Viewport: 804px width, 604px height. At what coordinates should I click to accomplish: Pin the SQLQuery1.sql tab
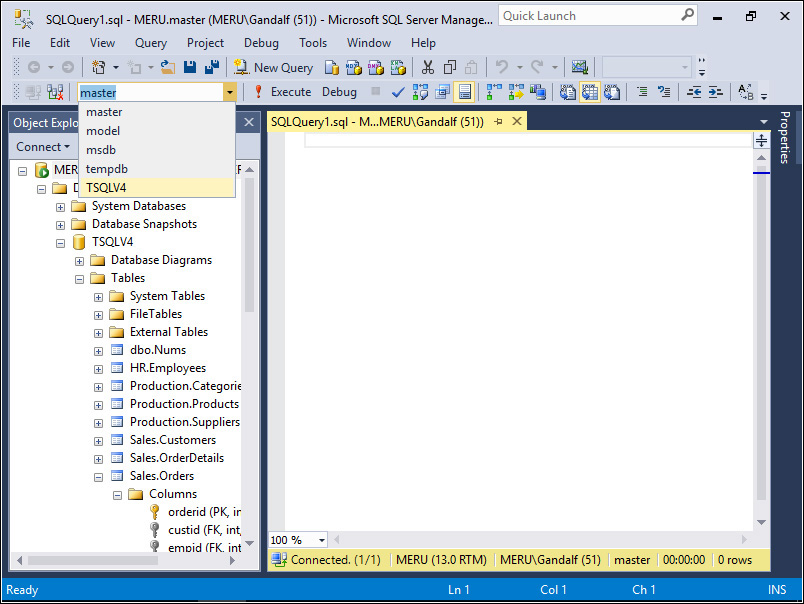pyautogui.click(x=498, y=122)
